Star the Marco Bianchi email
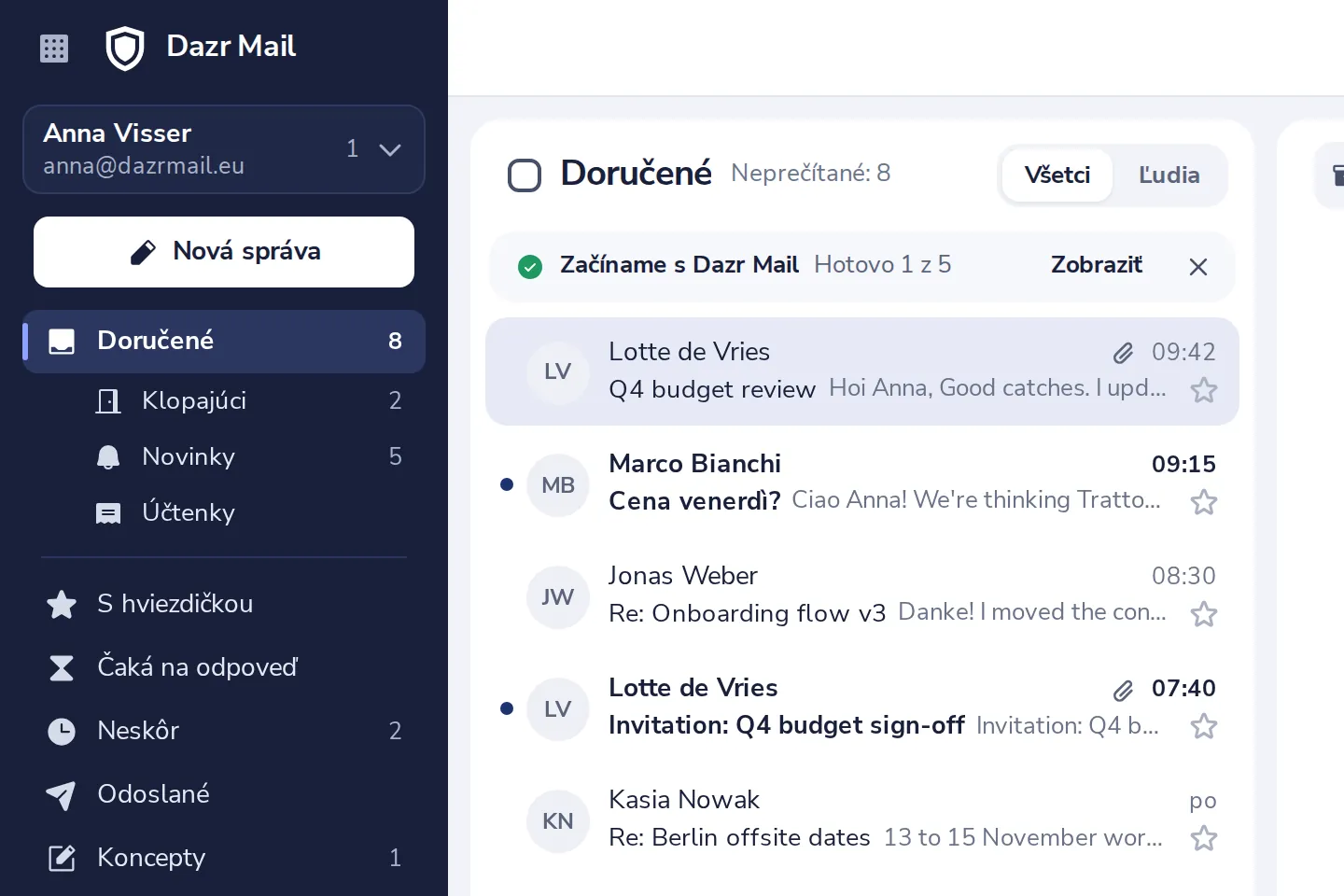Image resolution: width=1344 pixels, height=896 pixels. [1203, 501]
